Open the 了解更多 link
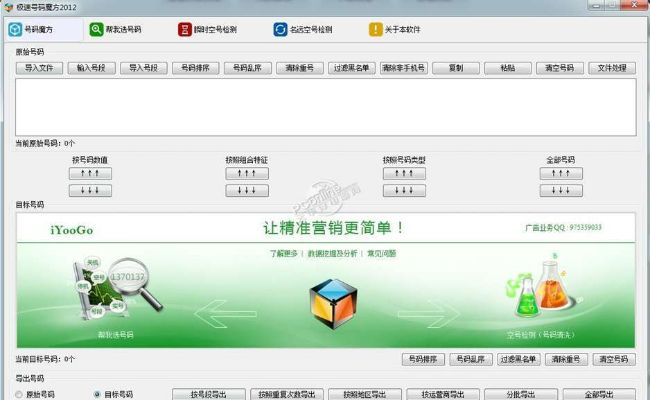The height and width of the screenshot is (400, 650). point(284,253)
